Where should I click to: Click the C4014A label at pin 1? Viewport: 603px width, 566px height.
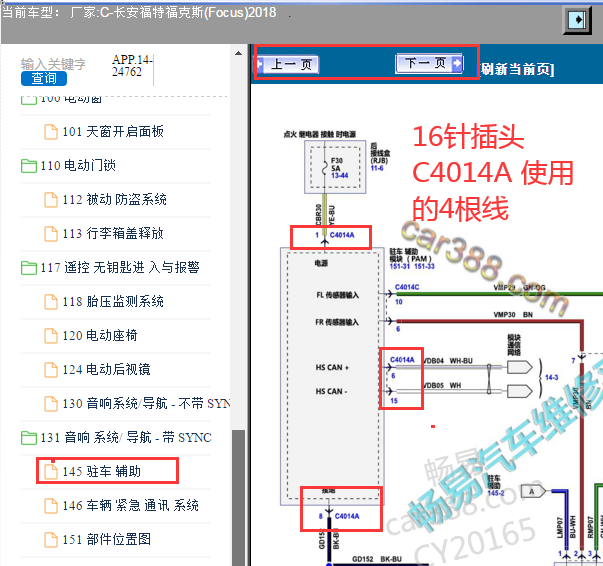pos(342,235)
